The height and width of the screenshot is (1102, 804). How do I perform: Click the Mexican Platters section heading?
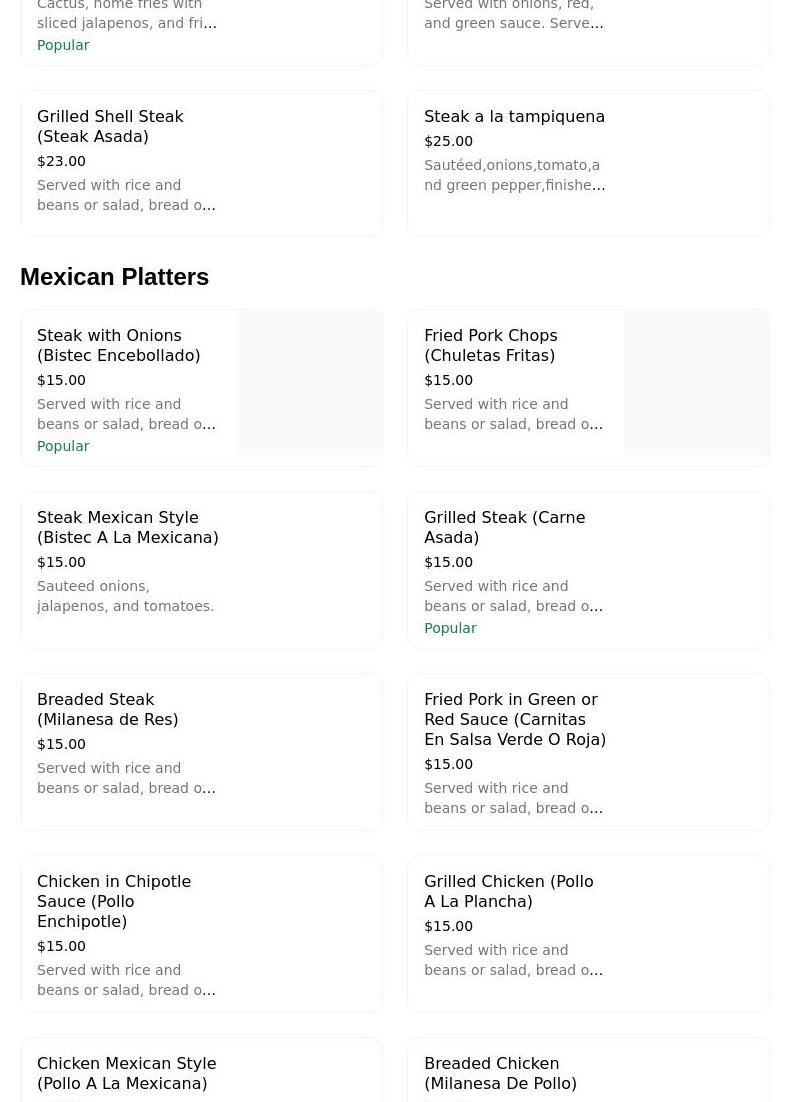[114, 277]
